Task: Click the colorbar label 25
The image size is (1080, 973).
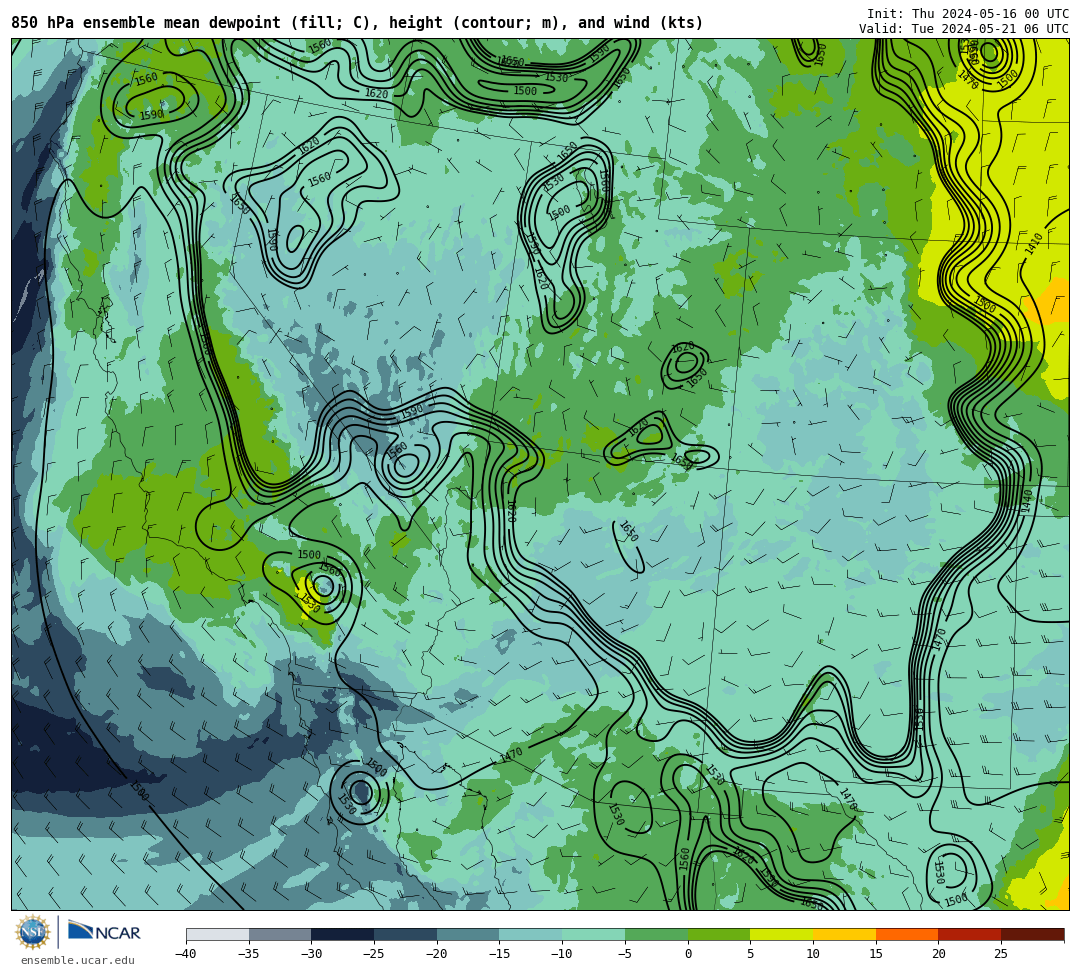Action: pyautogui.click(x=1001, y=954)
